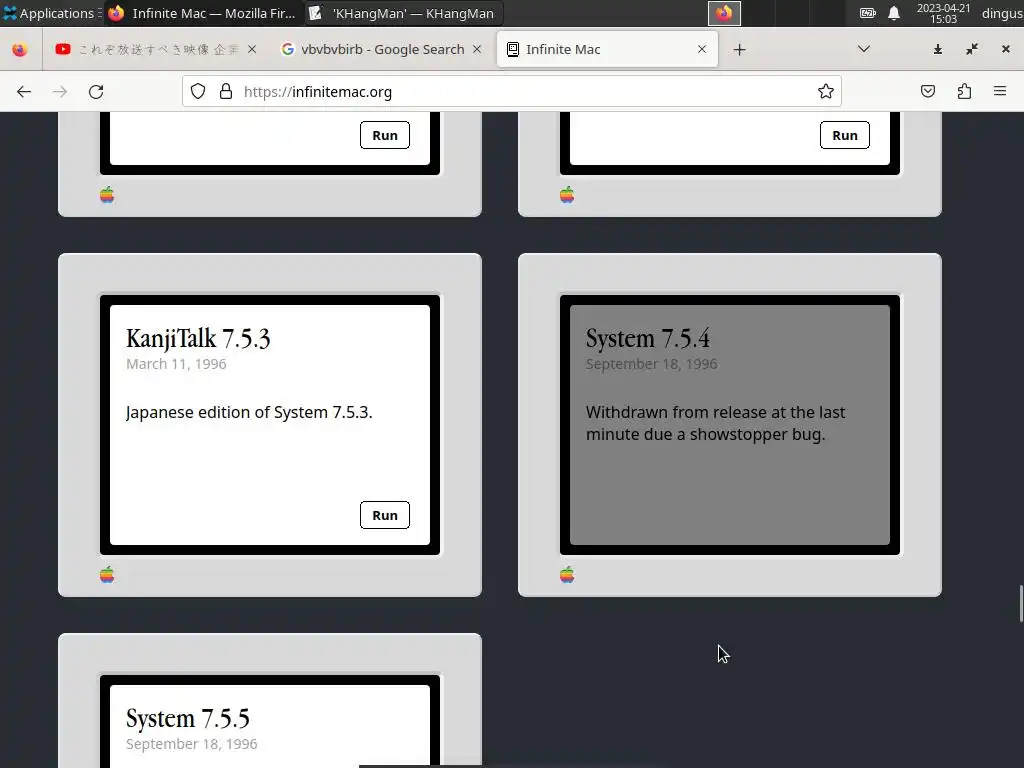
Task: Switch to the YouTube video tab
Action: coord(157,49)
